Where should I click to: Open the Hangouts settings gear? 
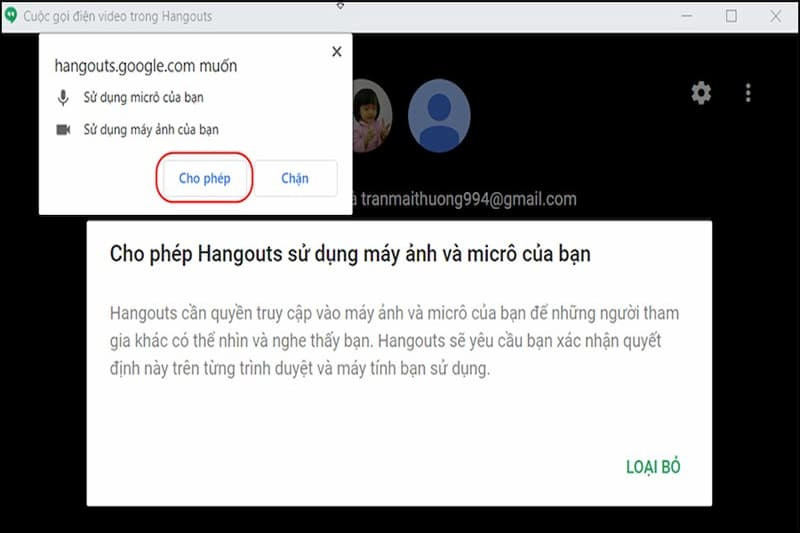click(x=701, y=93)
